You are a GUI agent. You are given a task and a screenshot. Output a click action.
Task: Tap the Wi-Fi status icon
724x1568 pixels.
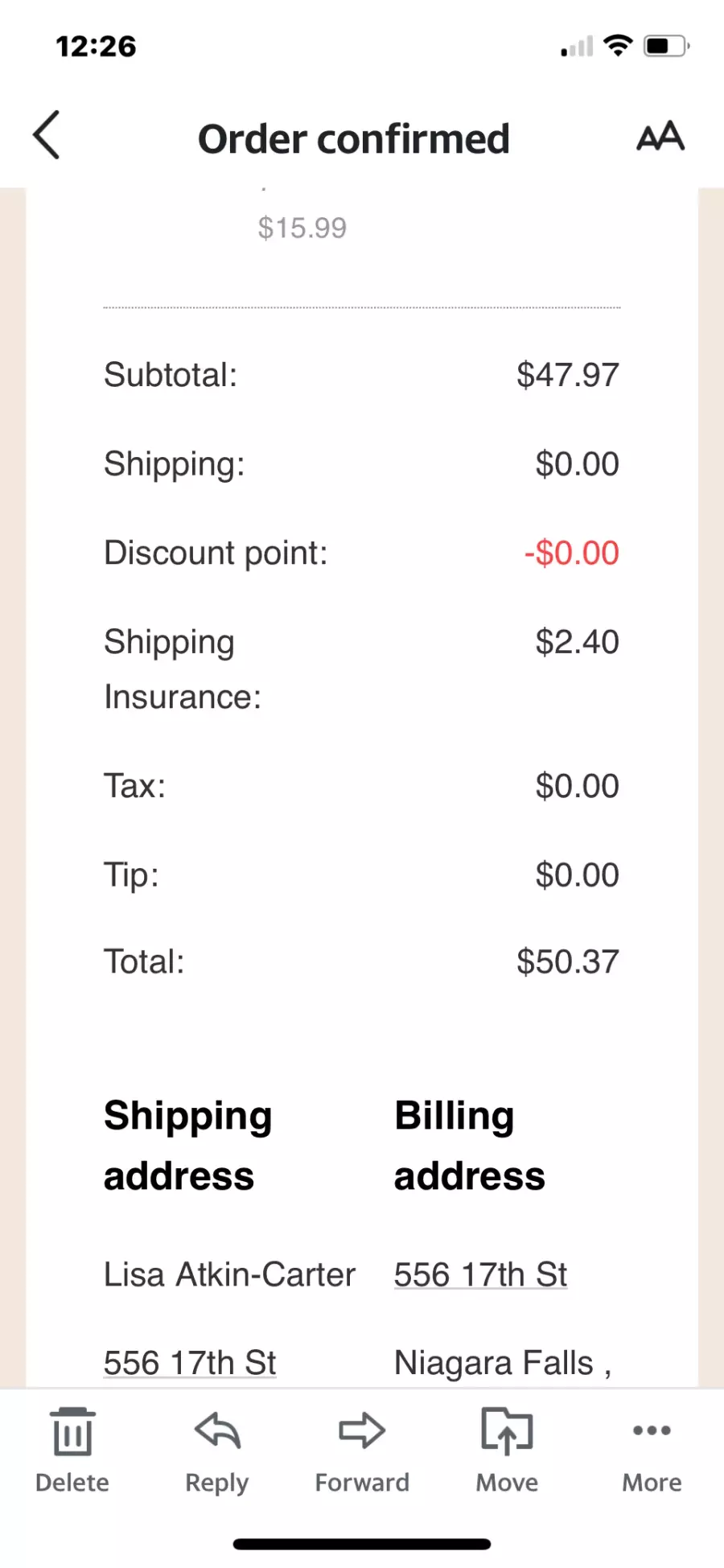(x=618, y=45)
